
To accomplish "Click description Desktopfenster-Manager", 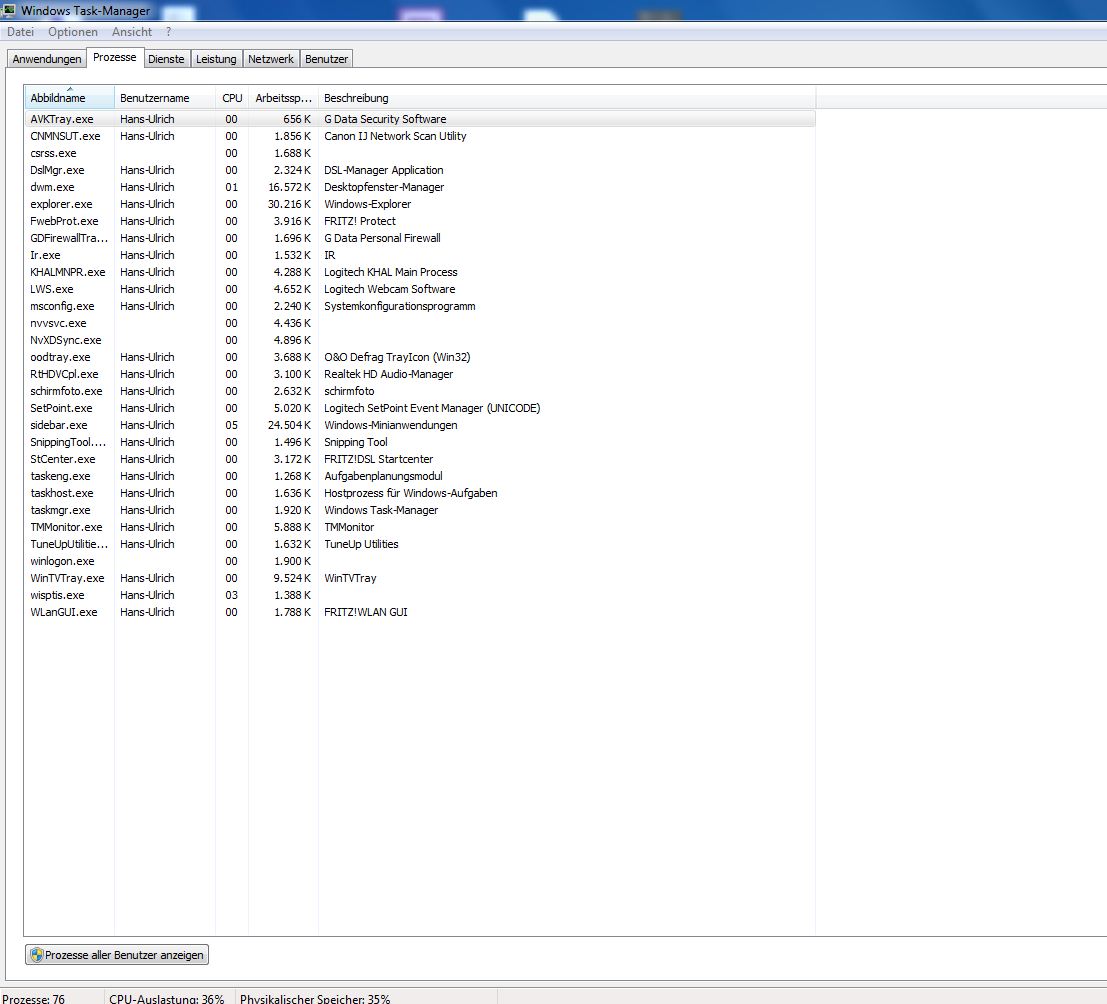I will coord(384,187).
